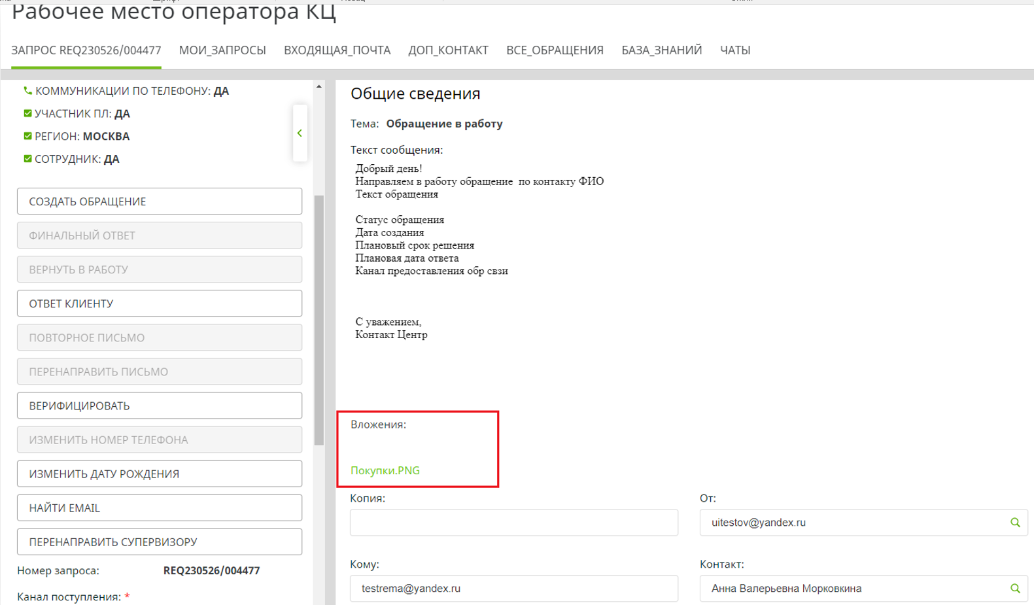Click into the Копия input field
Viewport: 1034px width, 605px height.
click(x=514, y=523)
